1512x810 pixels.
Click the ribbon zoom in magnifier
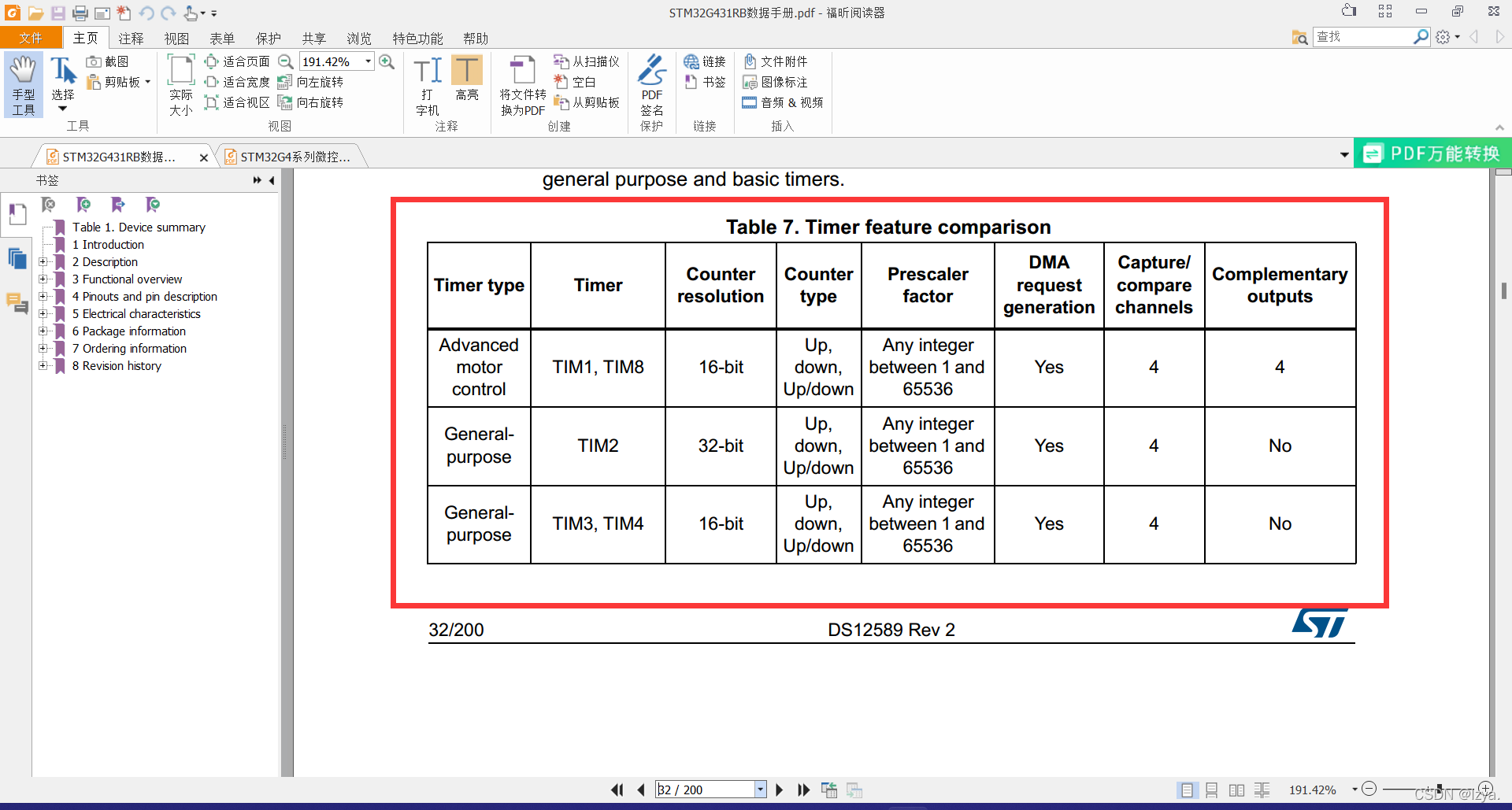click(387, 61)
